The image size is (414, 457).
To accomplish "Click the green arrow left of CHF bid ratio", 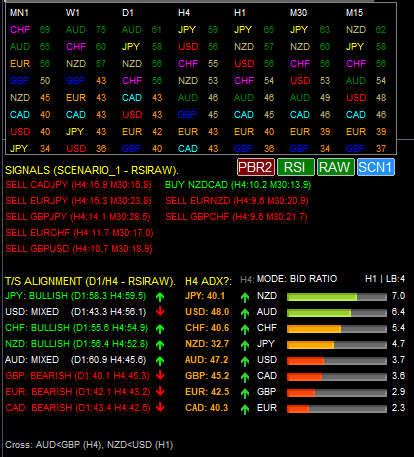I will click(245, 329).
